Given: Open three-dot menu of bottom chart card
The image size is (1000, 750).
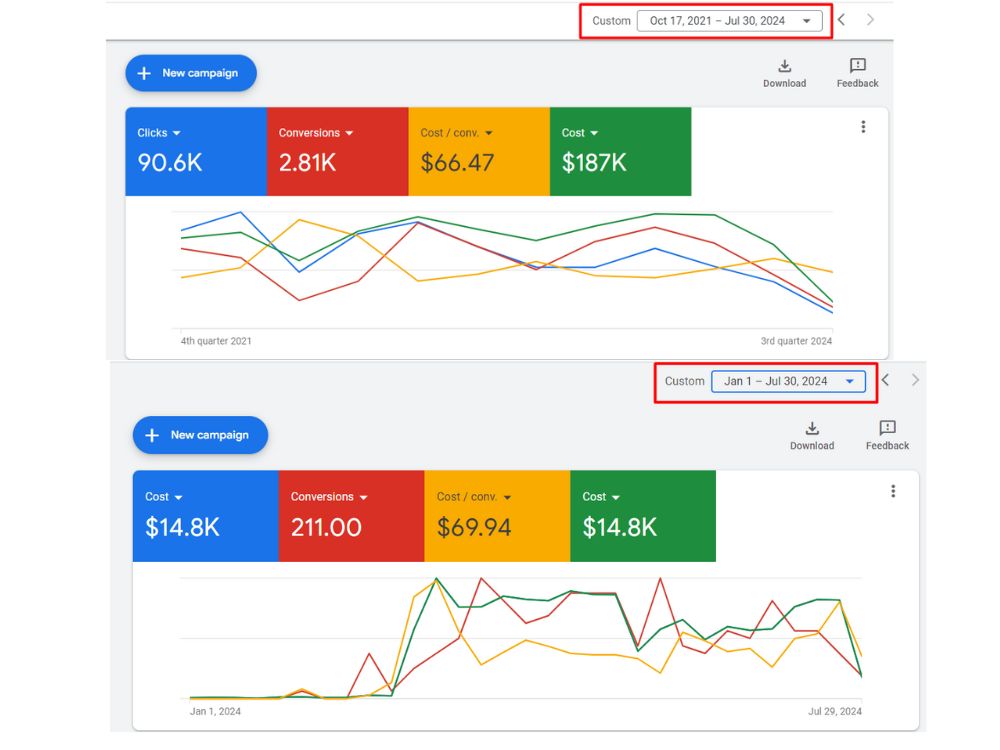Looking at the screenshot, I should point(893,491).
